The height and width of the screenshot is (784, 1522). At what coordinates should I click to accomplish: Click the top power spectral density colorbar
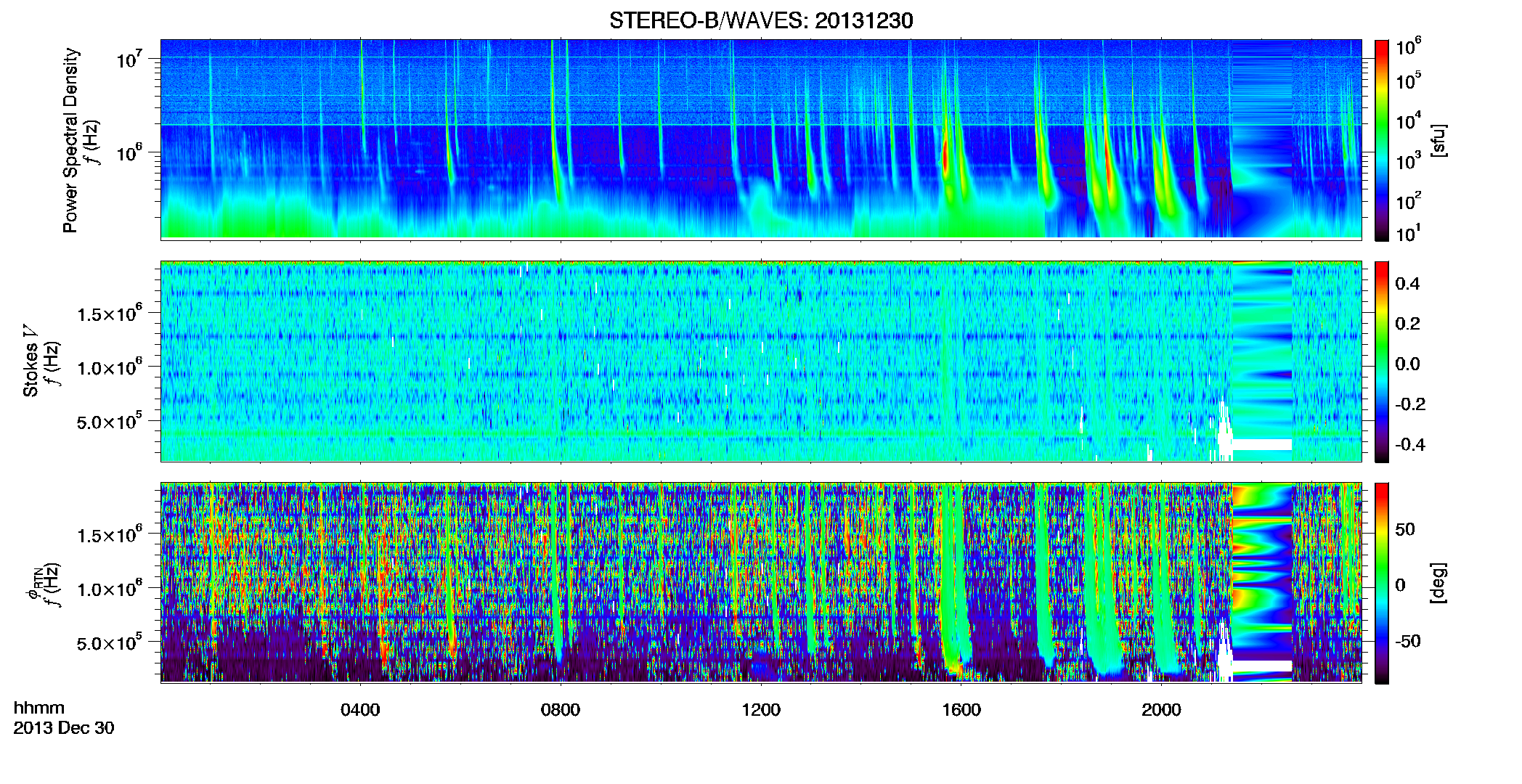pyautogui.click(x=1382, y=140)
